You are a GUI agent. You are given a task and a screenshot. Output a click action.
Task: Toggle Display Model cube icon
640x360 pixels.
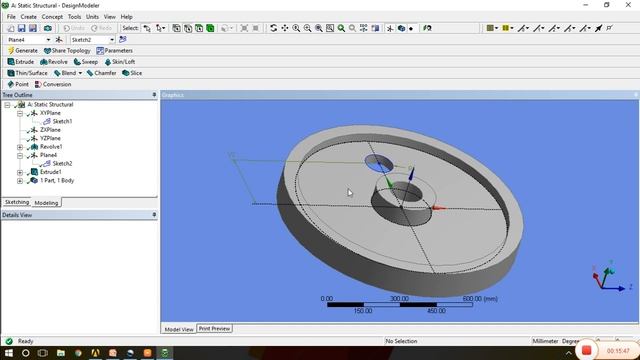[x=401, y=28]
